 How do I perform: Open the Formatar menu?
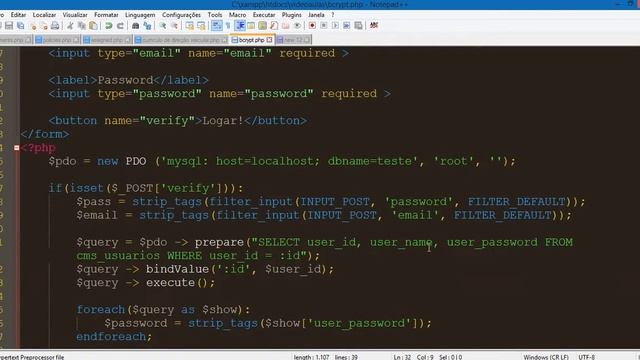[106, 15]
